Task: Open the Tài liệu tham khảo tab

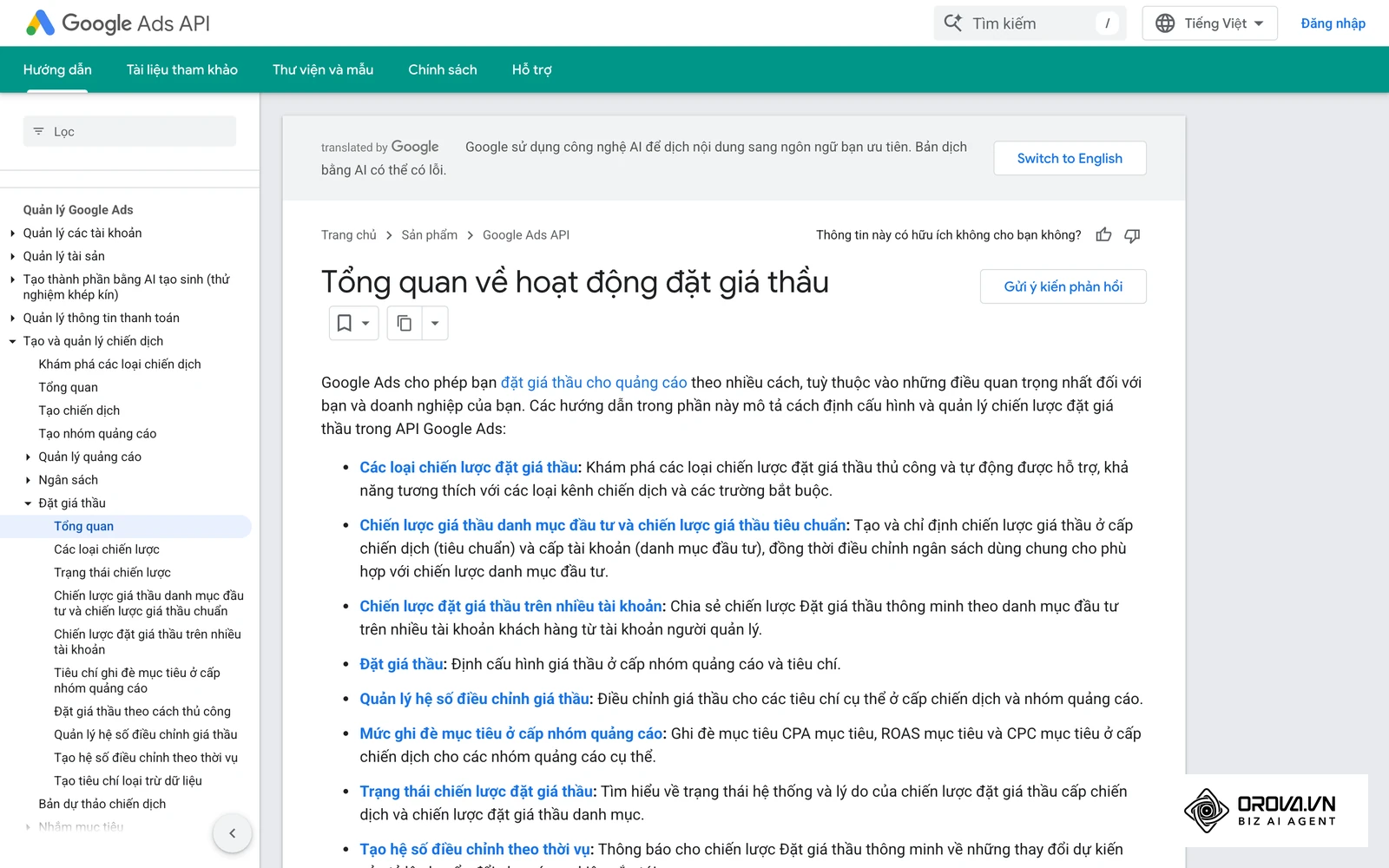Action: (182, 69)
